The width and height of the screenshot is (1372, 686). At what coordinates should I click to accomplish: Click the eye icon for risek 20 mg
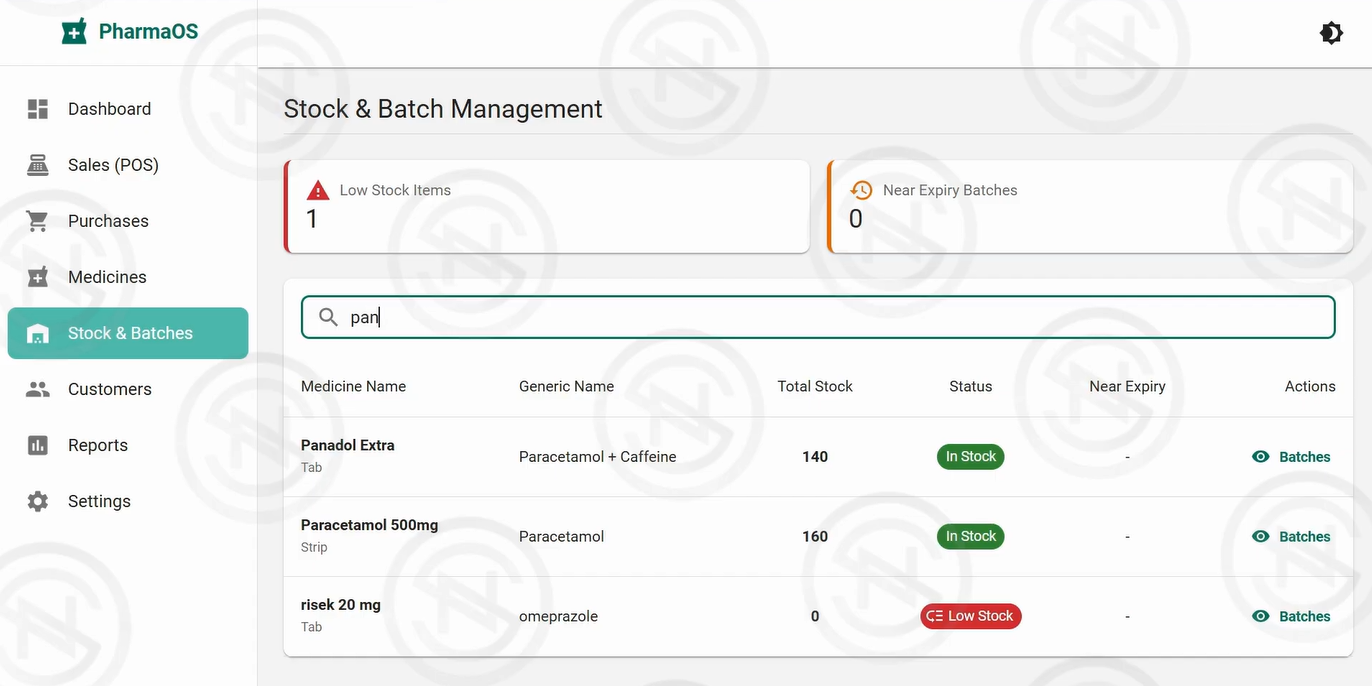(x=1261, y=616)
